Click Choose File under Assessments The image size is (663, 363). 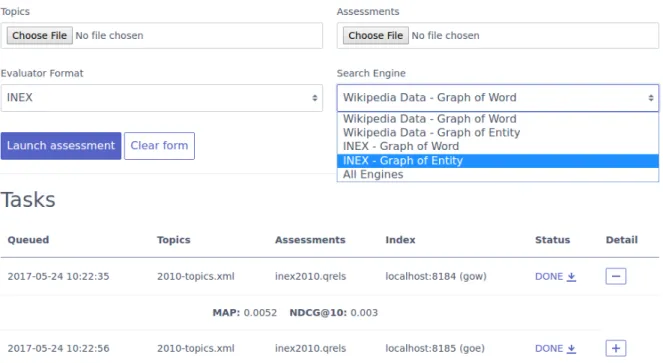[375, 36]
